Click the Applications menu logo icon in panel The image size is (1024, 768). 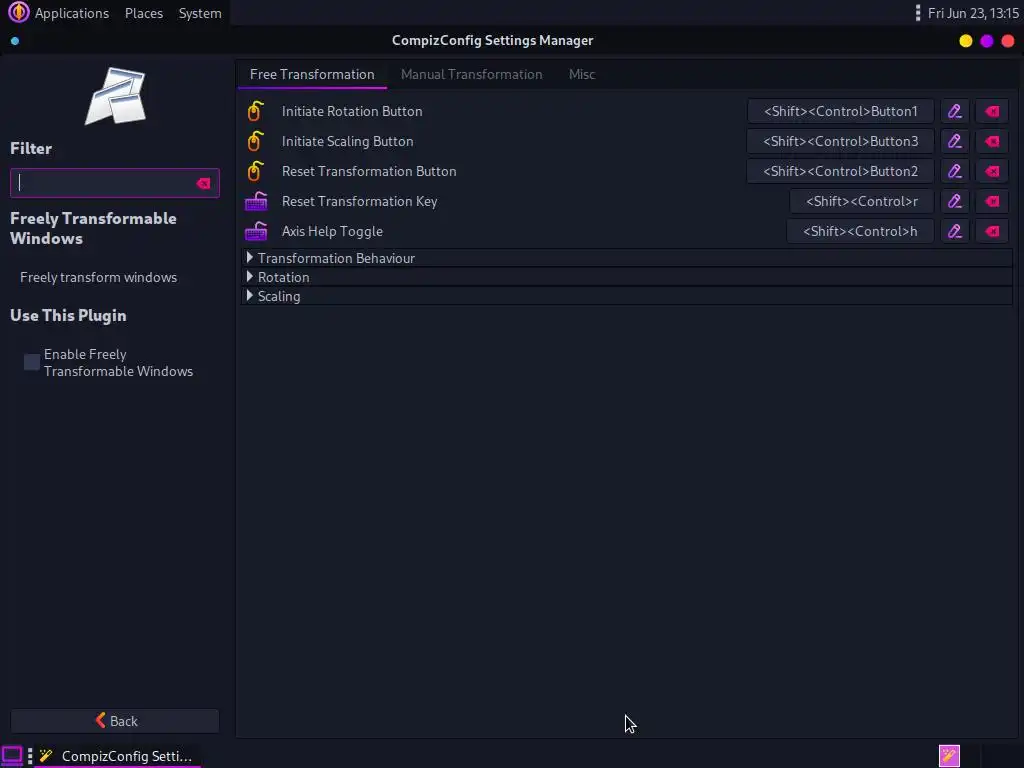point(18,12)
